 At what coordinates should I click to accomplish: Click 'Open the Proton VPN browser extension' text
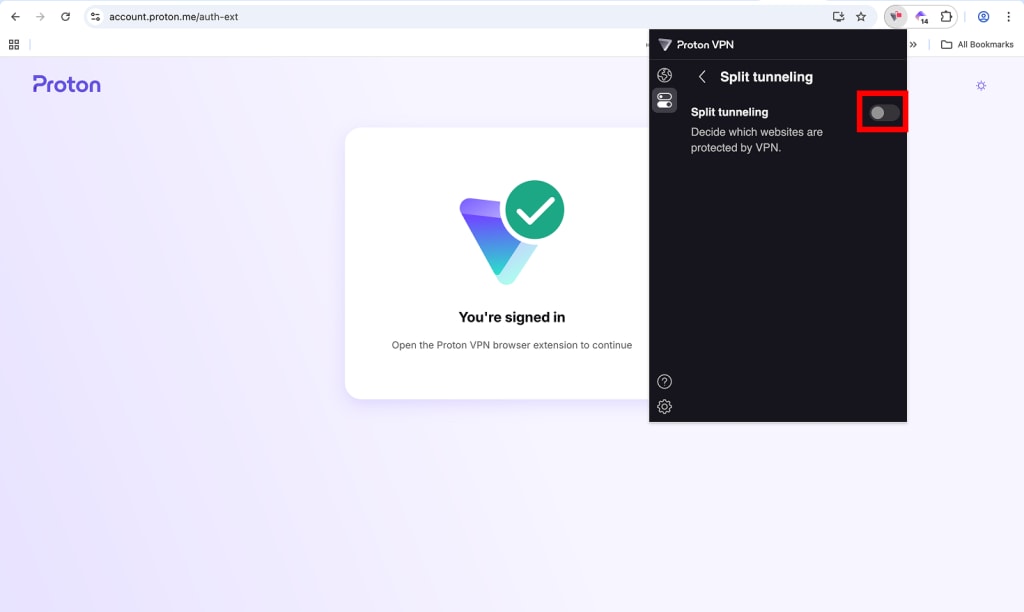[x=512, y=345]
